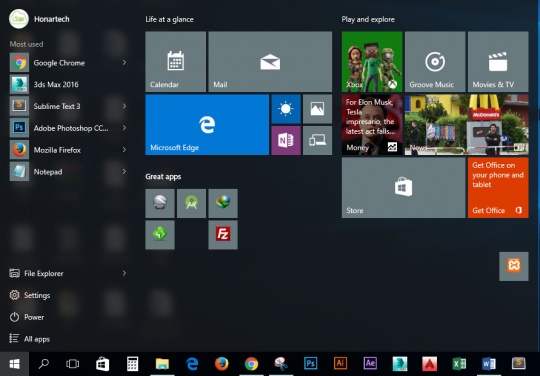Launch the FileZilla tile in Great apps

coord(223,235)
